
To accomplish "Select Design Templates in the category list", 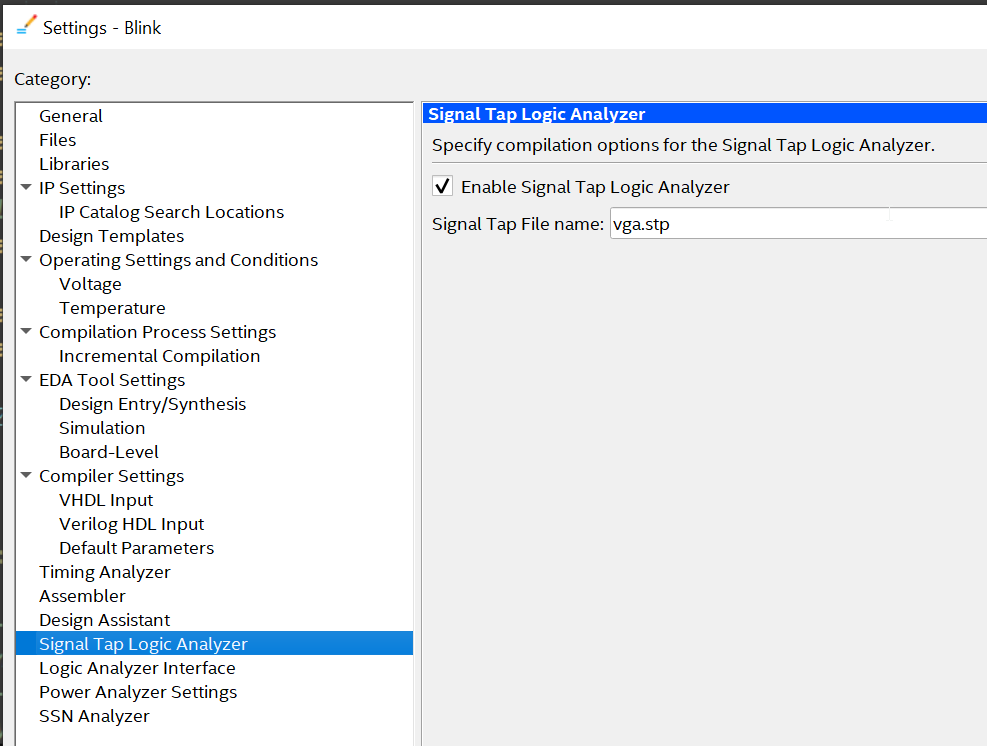I will point(111,236).
